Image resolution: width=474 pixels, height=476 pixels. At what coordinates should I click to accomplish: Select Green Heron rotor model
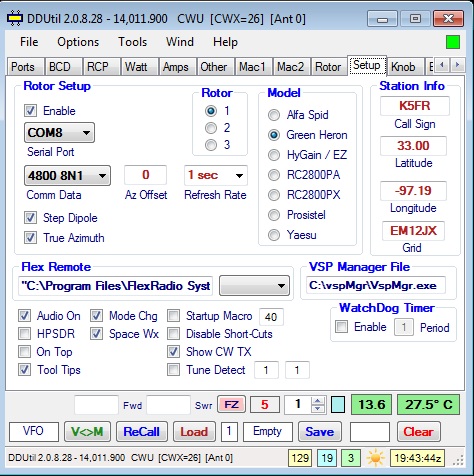[x=274, y=135]
